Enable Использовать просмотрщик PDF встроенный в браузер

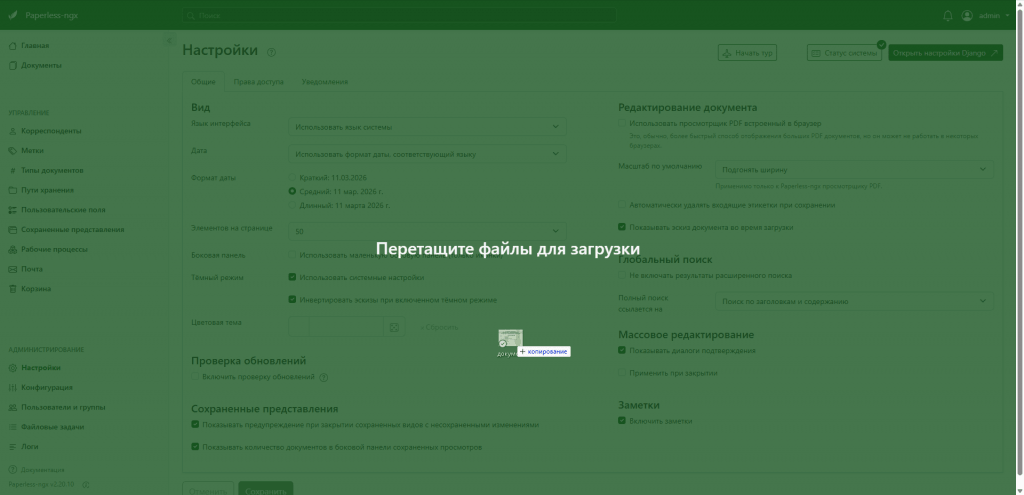click(622, 123)
